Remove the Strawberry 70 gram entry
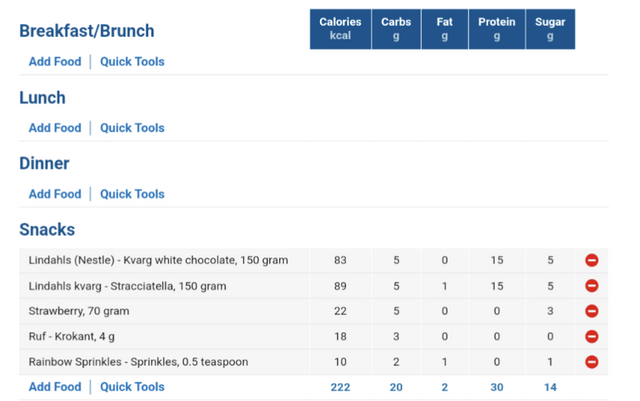The image size is (640, 401). tap(591, 311)
